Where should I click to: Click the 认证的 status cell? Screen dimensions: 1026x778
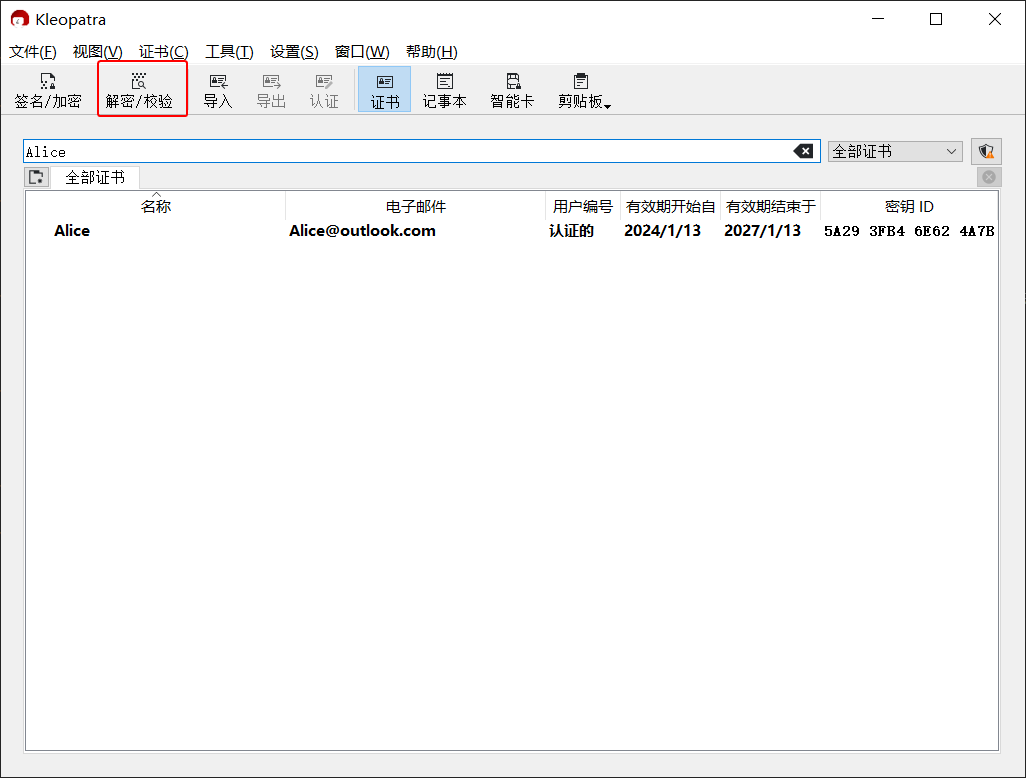pos(571,231)
